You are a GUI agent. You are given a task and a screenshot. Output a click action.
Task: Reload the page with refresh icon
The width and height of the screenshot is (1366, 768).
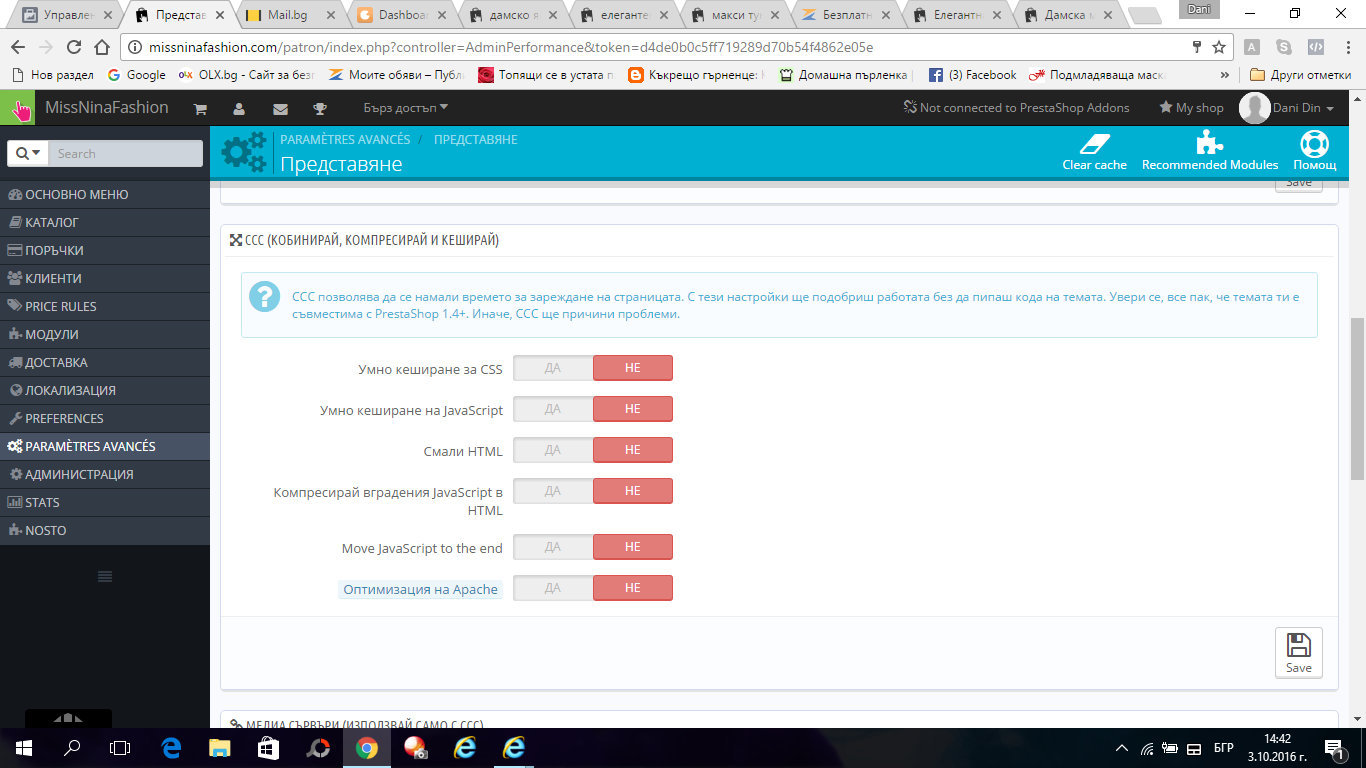(x=73, y=47)
